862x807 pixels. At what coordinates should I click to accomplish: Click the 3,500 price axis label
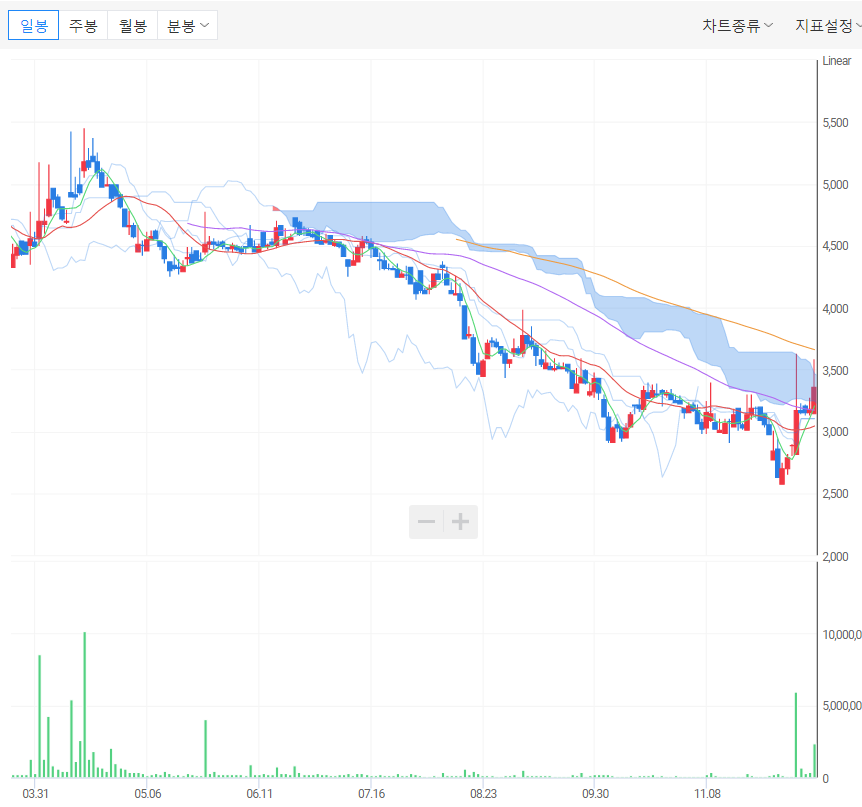pyautogui.click(x=836, y=371)
